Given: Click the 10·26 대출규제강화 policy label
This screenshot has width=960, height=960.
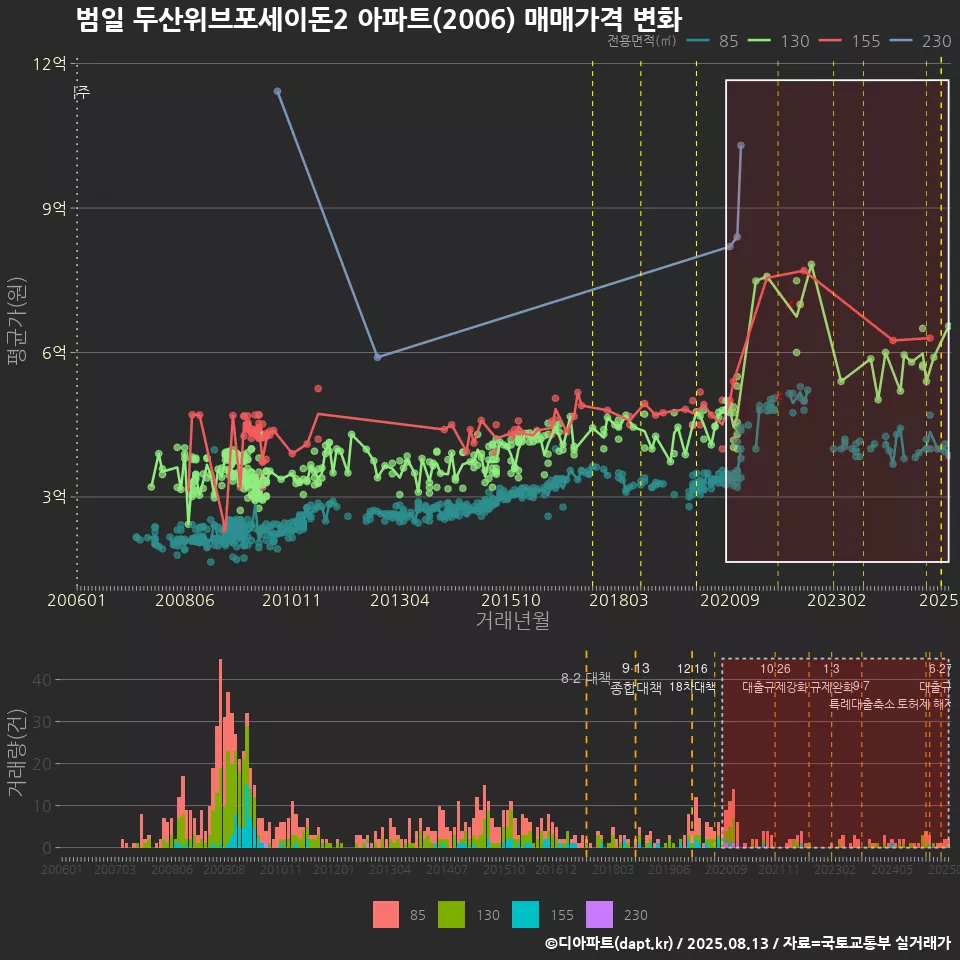Looking at the screenshot, I should point(775,678).
